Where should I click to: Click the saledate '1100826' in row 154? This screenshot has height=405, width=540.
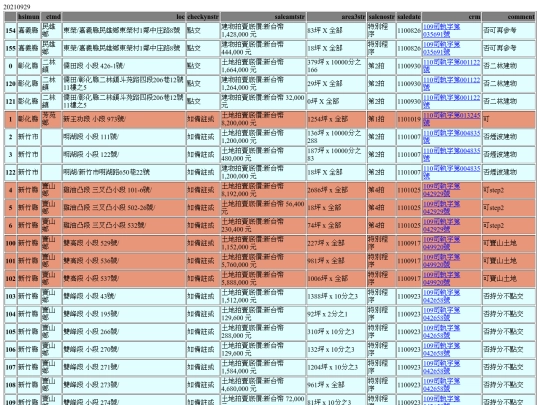coord(409,31)
